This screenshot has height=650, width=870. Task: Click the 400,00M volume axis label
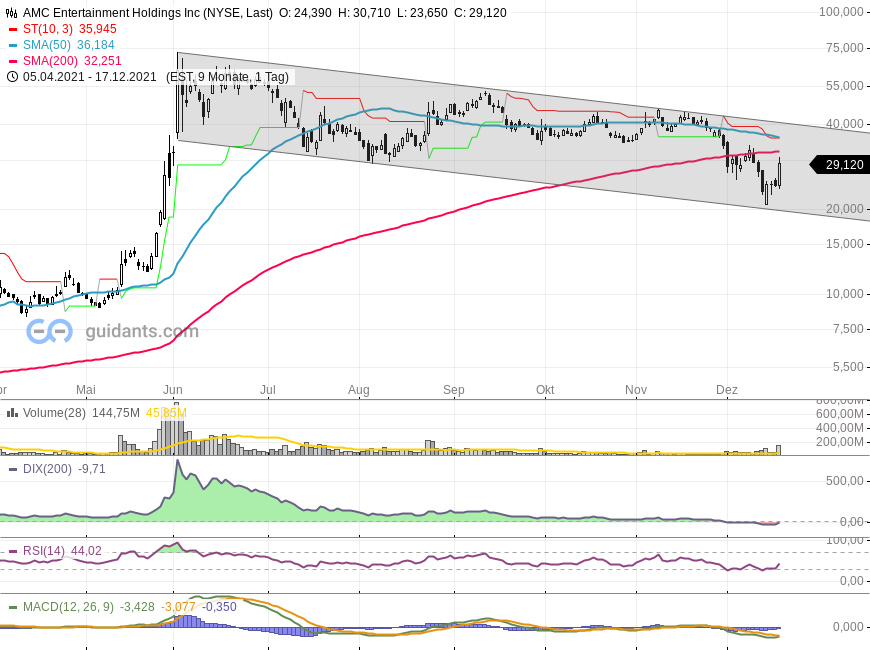(x=839, y=428)
